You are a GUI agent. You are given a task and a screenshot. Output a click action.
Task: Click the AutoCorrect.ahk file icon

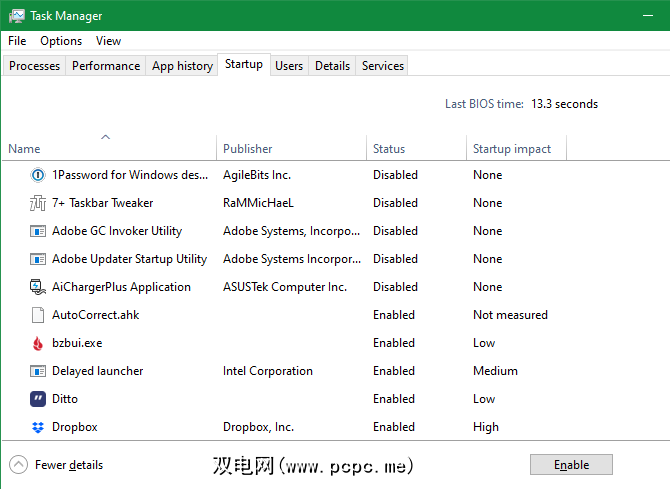point(38,315)
